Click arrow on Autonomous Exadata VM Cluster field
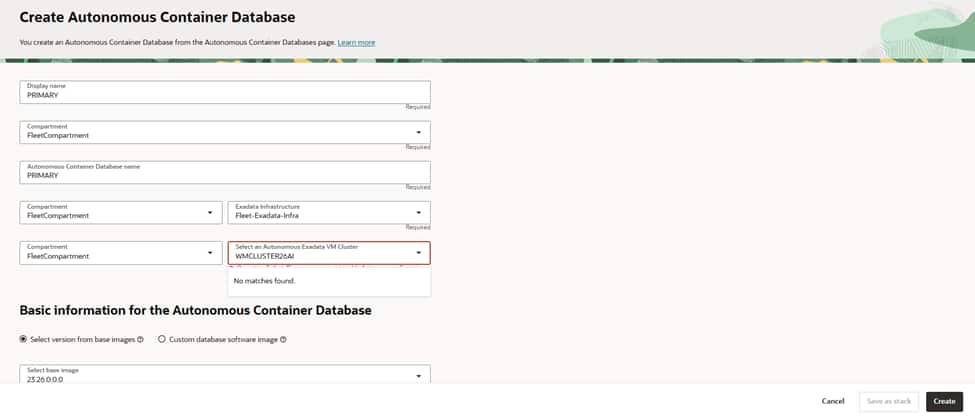 [x=418, y=252]
